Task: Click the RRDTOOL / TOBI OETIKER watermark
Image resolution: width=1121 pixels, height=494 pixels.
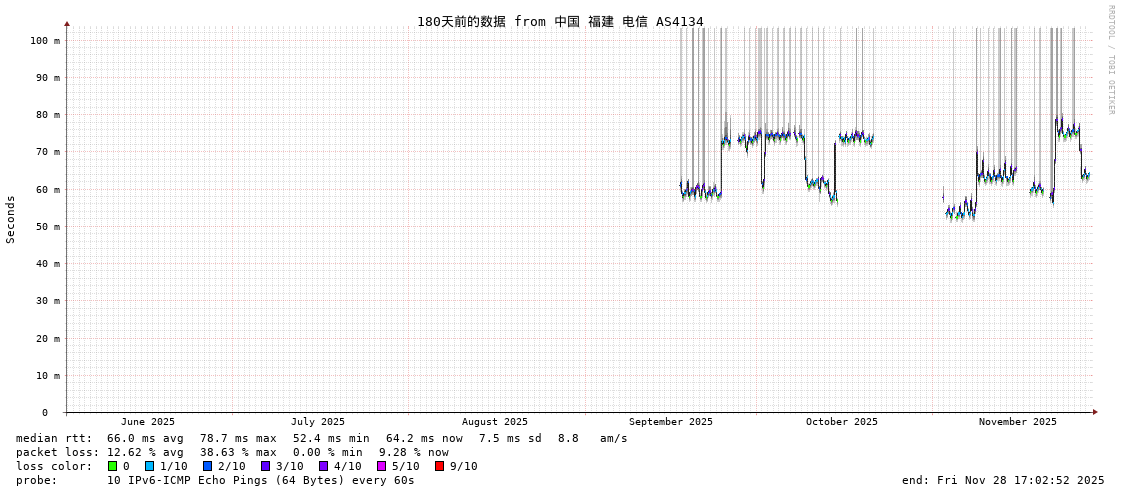Action: tap(1111, 60)
